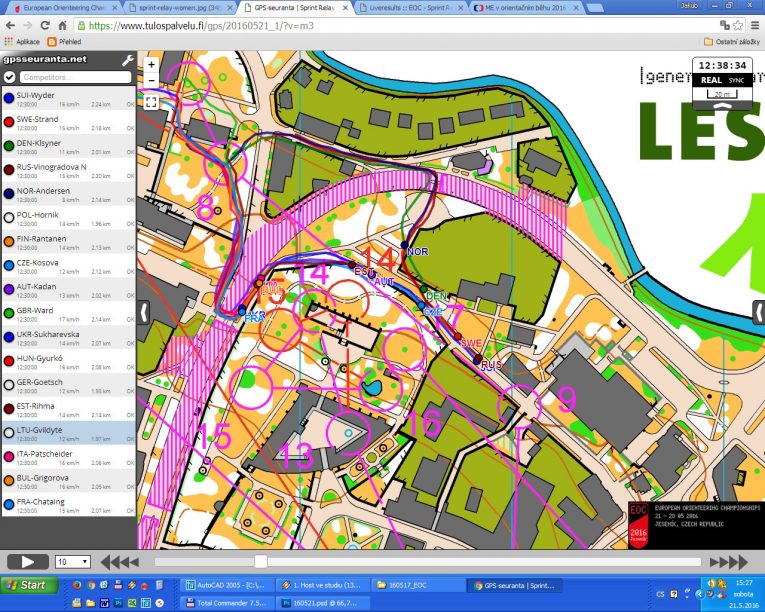This screenshot has height=612, width=765.
Task: Select CZE-Kosova in competitor list
Action: [69, 266]
